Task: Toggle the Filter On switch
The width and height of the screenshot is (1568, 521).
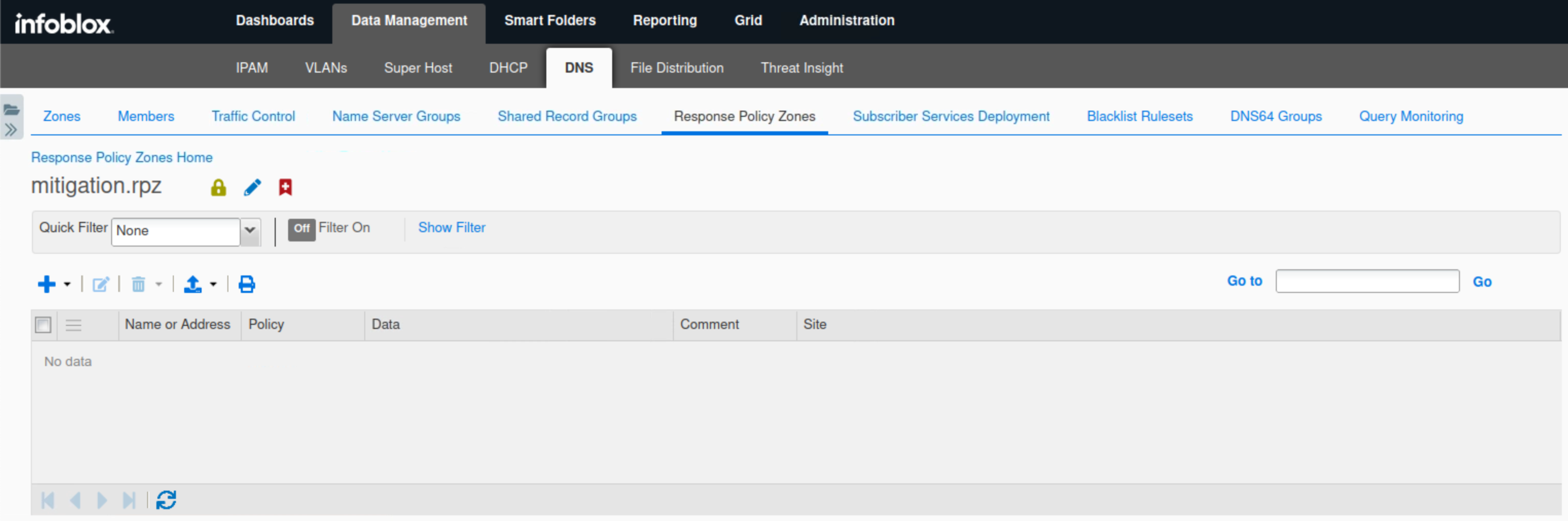Action: [301, 229]
